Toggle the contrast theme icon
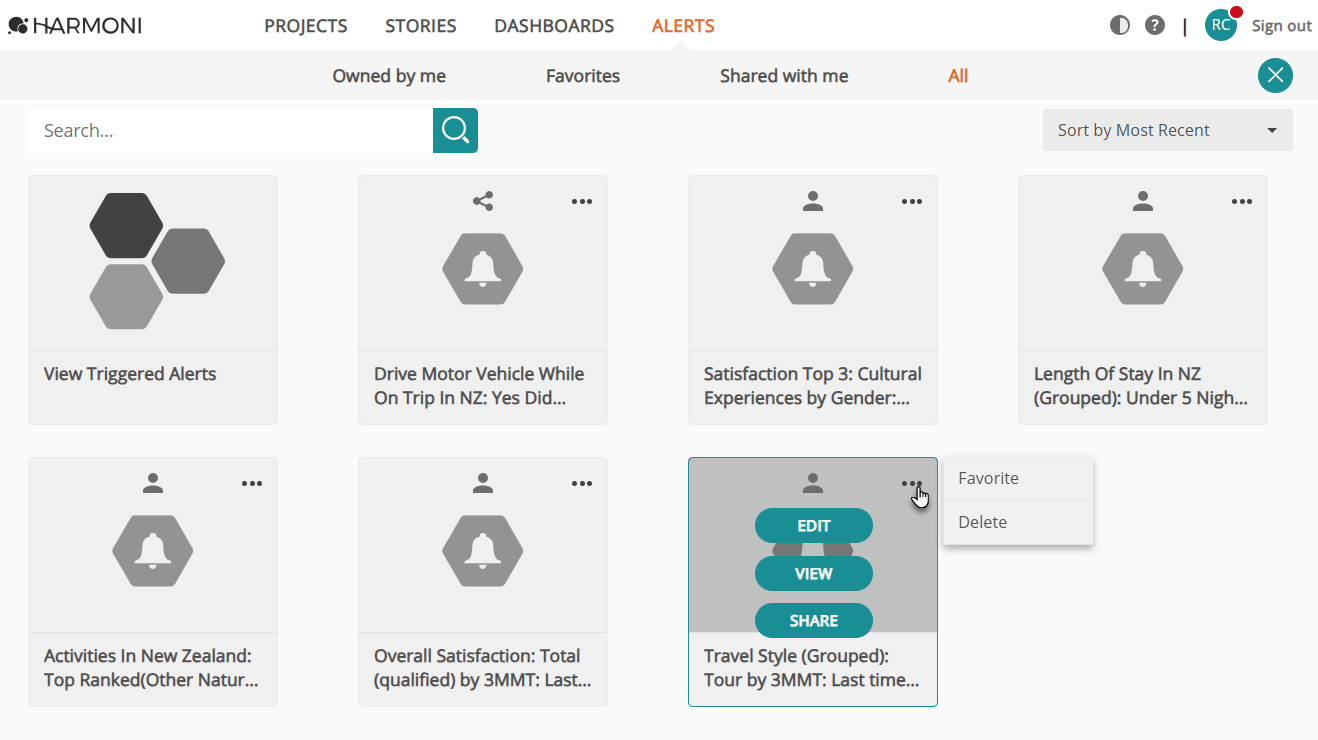 point(1120,26)
